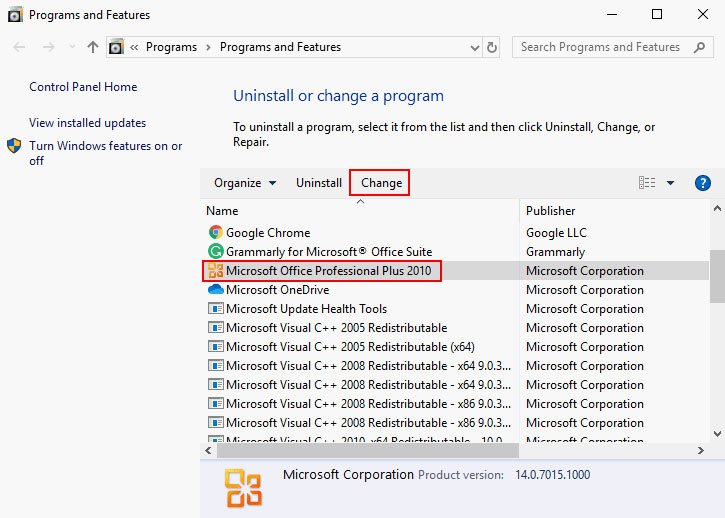Open the view options dropdown arrow
The height and width of the screenshot is (518, 725).
pos(670,183)
